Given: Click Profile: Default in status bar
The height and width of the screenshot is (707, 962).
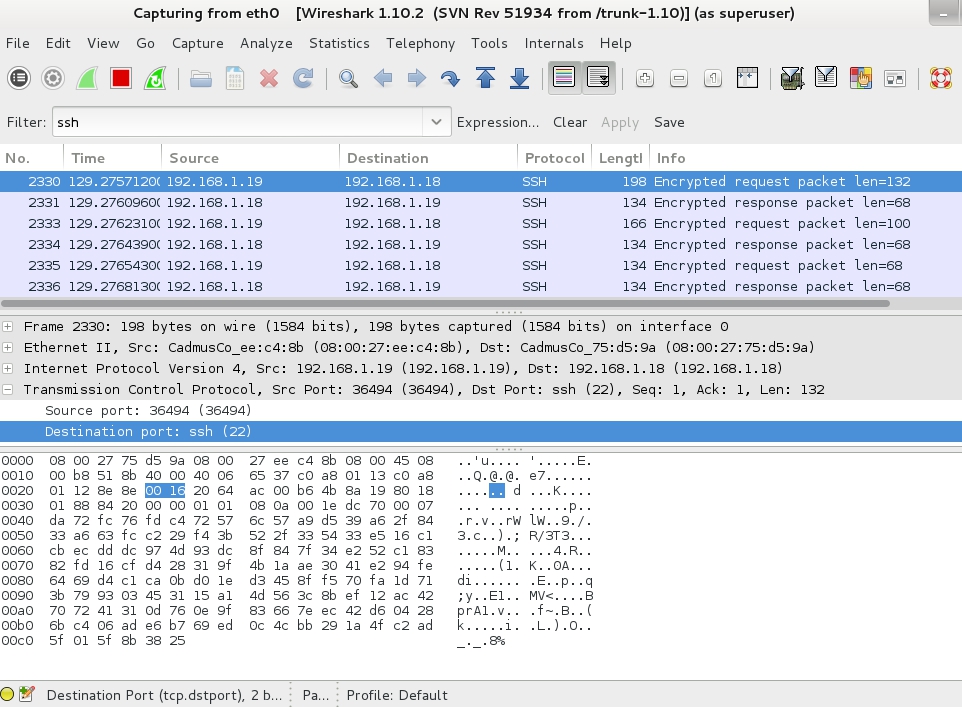Looking at the screenshot, I should (x=397, y=695).
